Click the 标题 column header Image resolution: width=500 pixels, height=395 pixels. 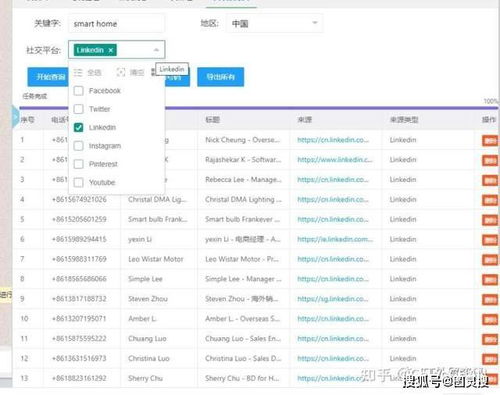click(x=213, y=120)
